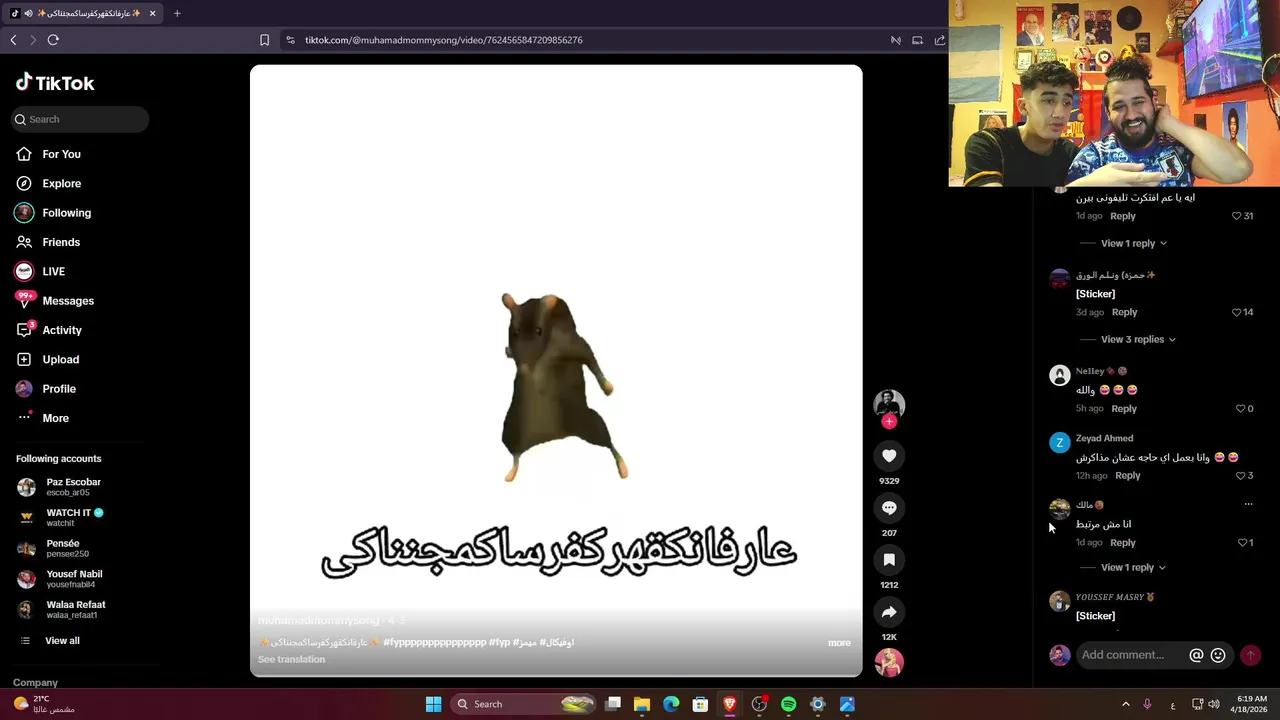Open Spotify from the taskbar
The image size is (1280, 720).
[788, 704]
